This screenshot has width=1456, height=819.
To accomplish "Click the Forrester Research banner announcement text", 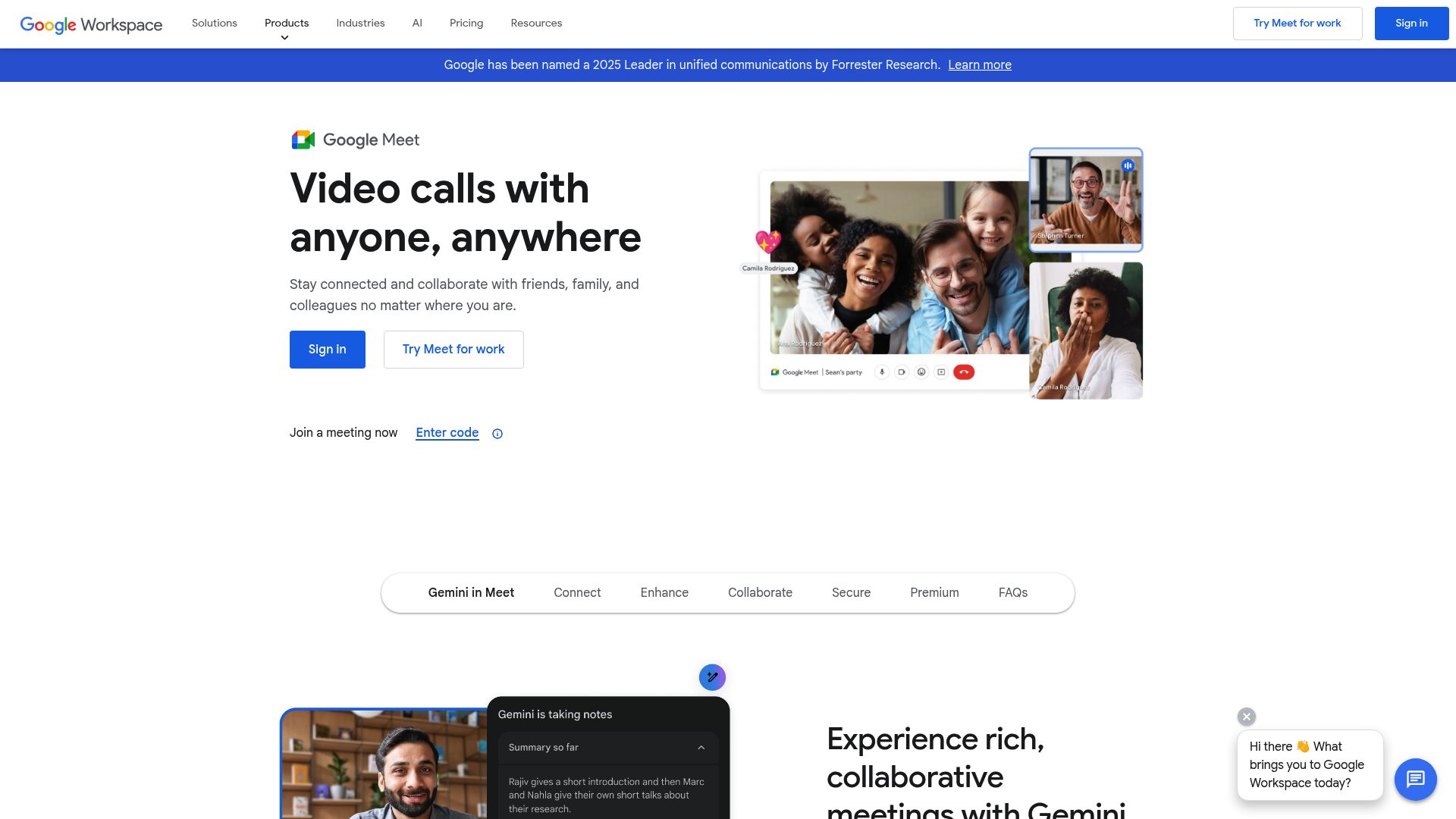I will [692, 65].
